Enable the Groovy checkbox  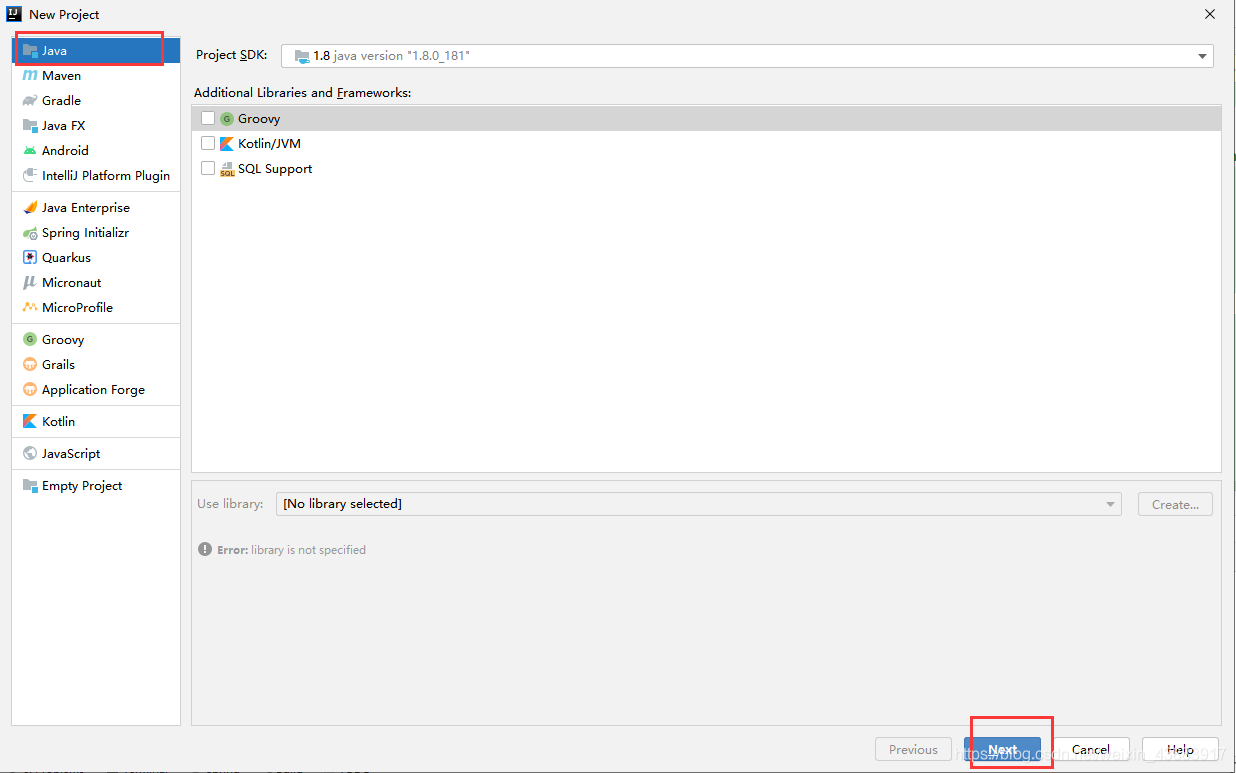(208, 118)
